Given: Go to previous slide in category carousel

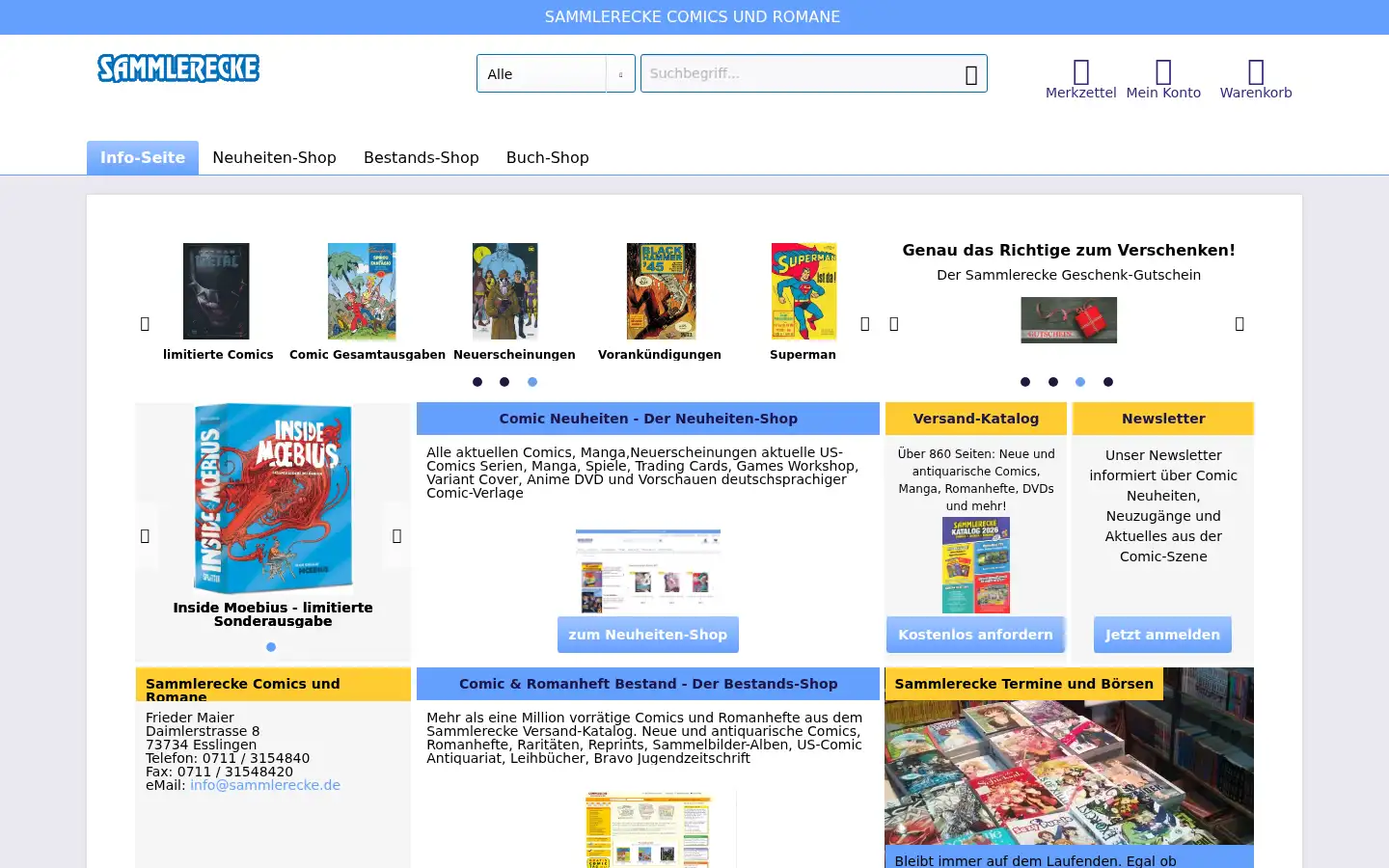Looking at the screenshot, I should pos(145,324).
